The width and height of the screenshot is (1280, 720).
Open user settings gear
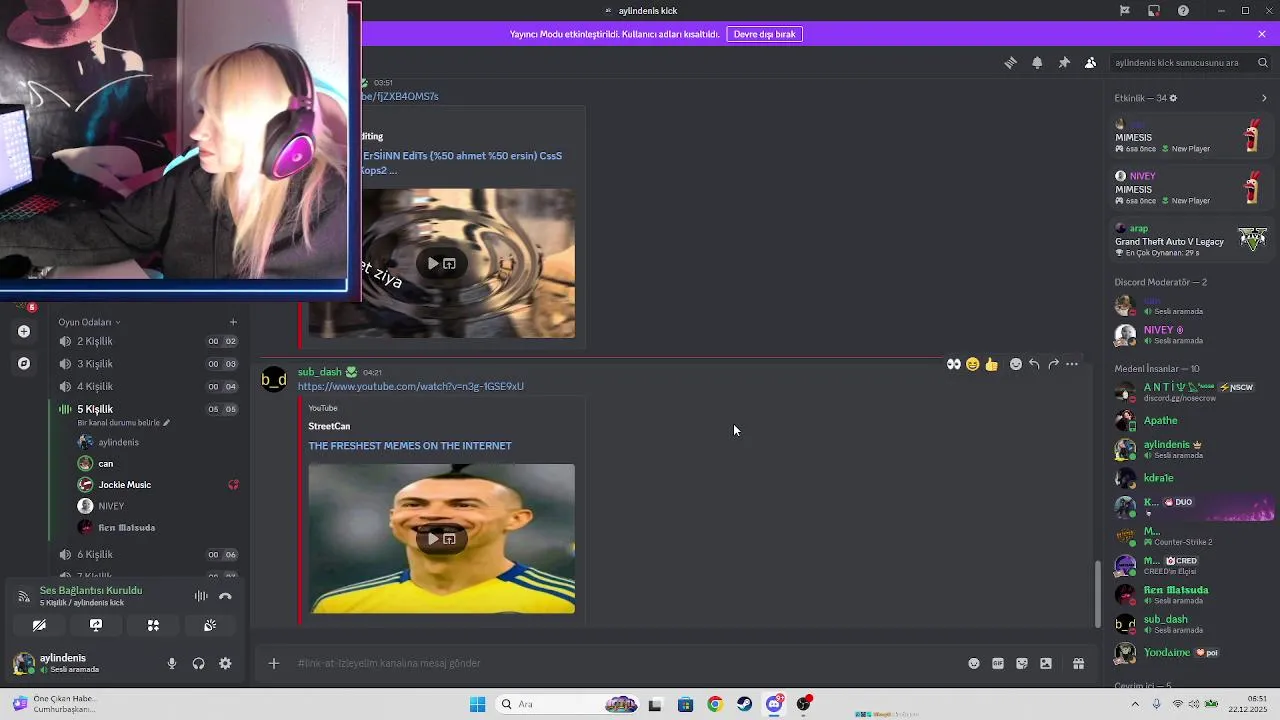[225, 663]
